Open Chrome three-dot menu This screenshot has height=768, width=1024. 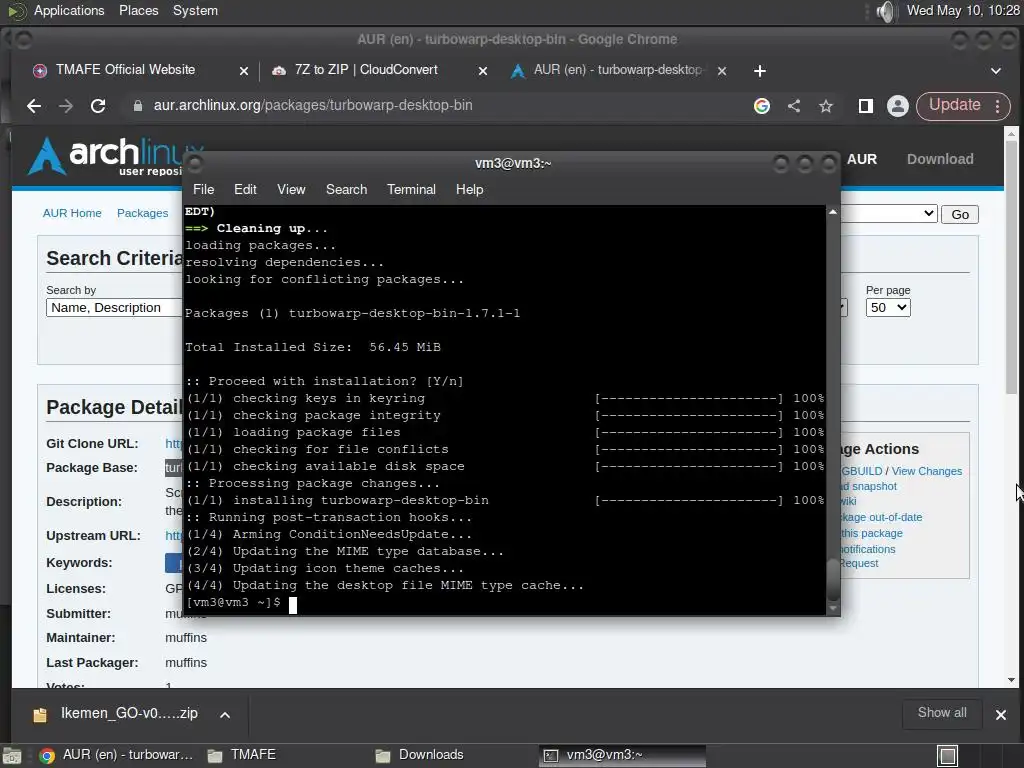(997, 106)
